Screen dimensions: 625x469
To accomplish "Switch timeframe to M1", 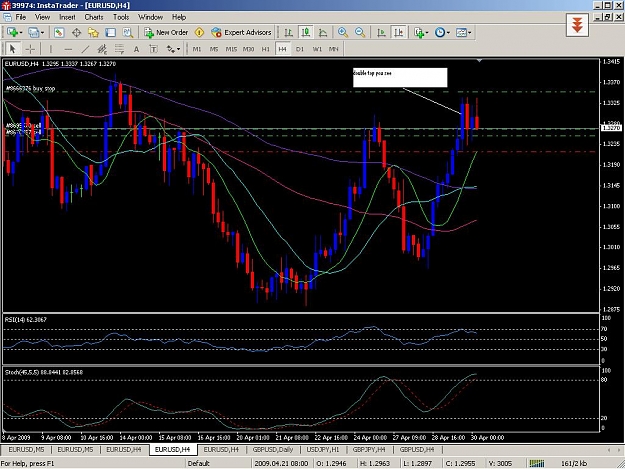I will coord(197,49).
